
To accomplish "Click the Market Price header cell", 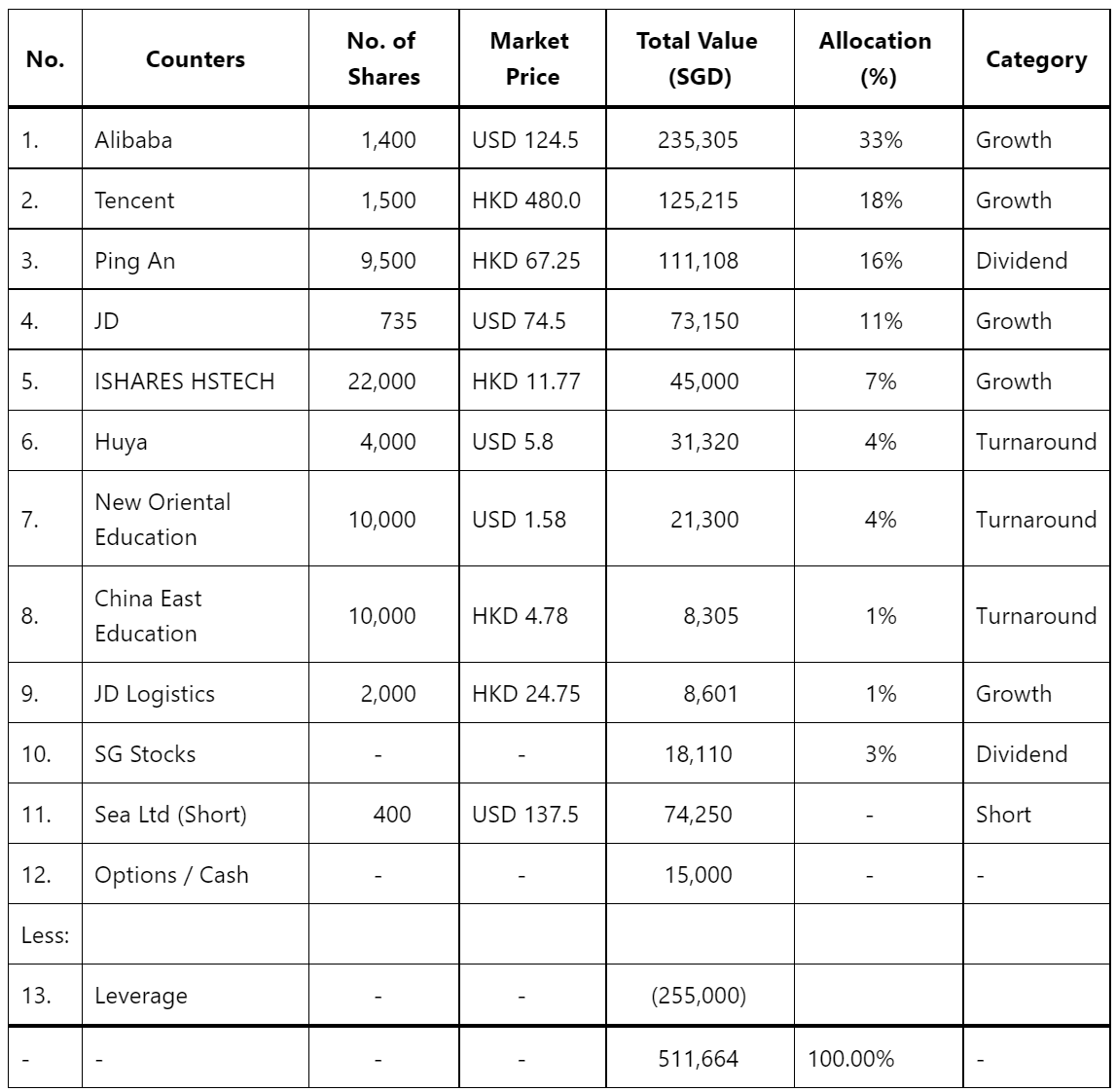I will coord(530,59).
